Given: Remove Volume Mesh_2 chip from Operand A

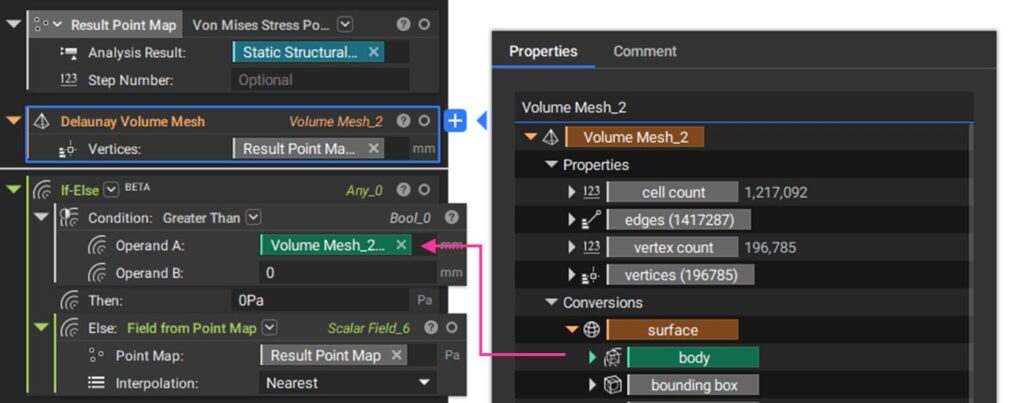Looking at the screenshot, I should (x=402, y=245).
